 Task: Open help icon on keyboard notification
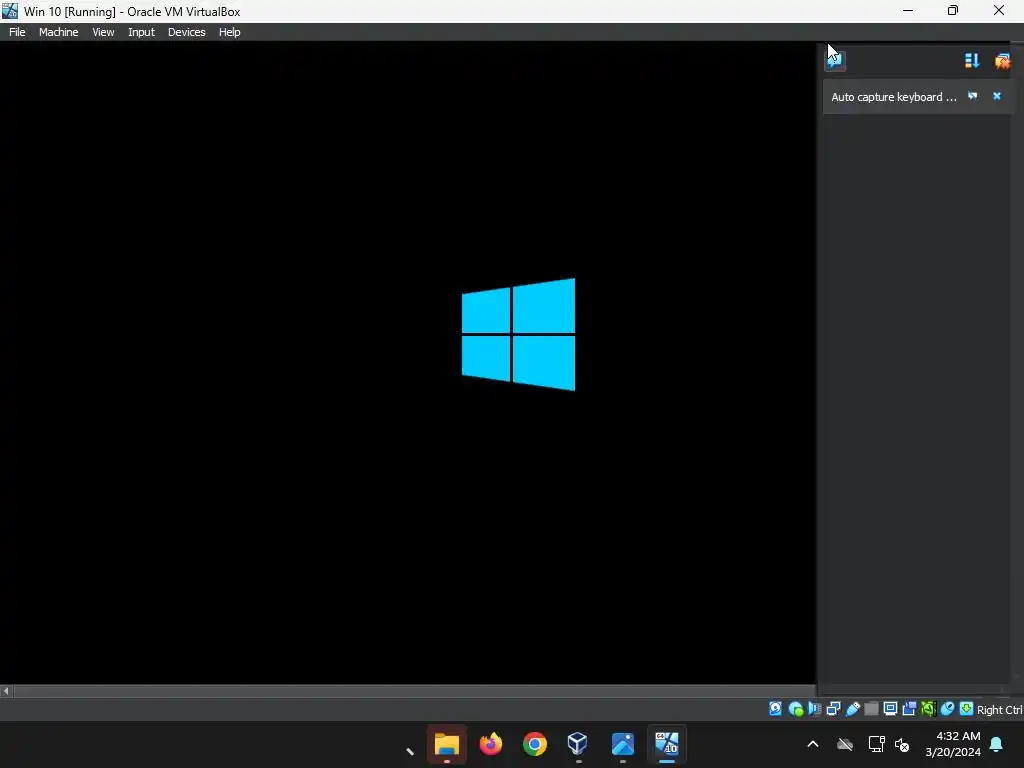click(972, 96)
